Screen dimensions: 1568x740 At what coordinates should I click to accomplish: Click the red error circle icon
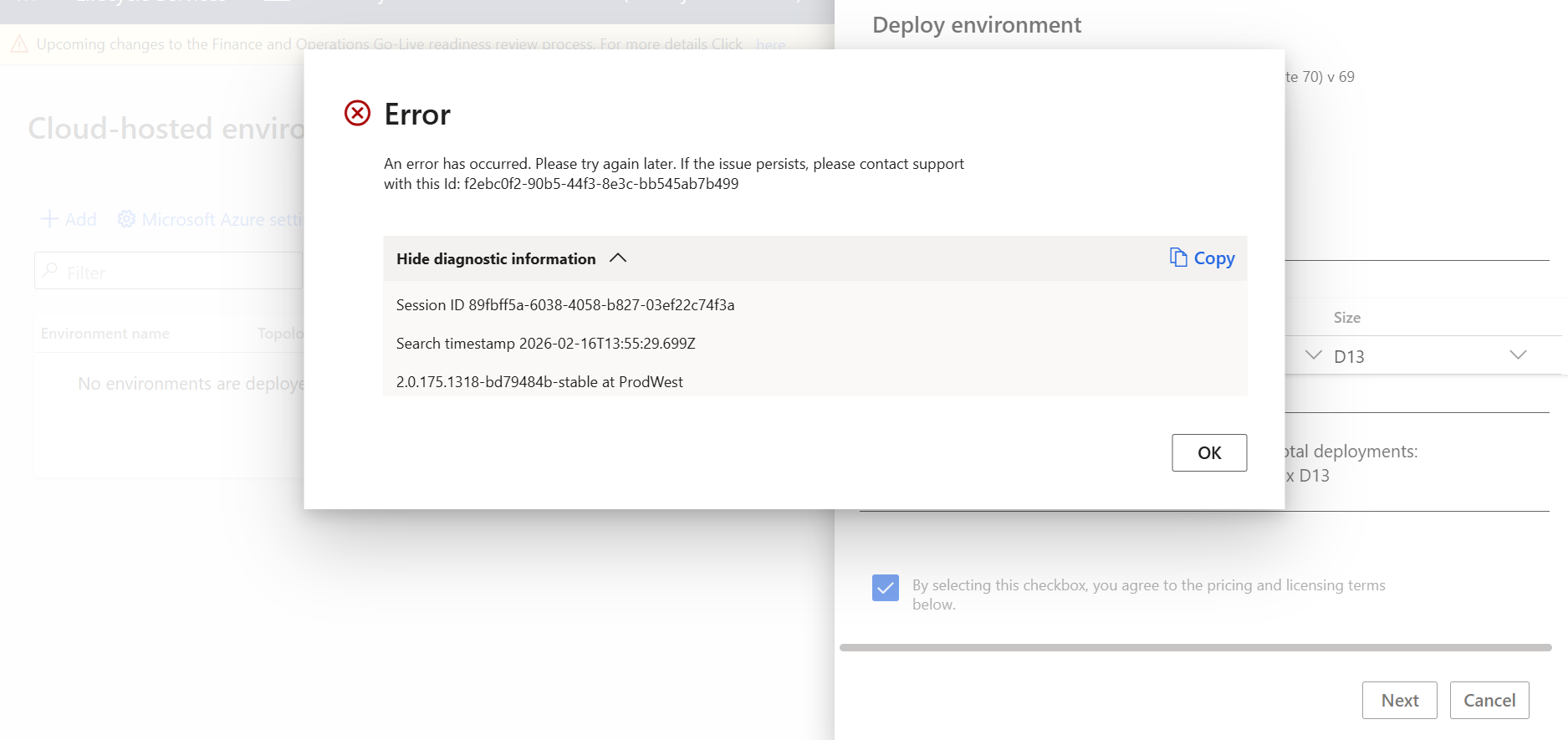tap(357, 113)
